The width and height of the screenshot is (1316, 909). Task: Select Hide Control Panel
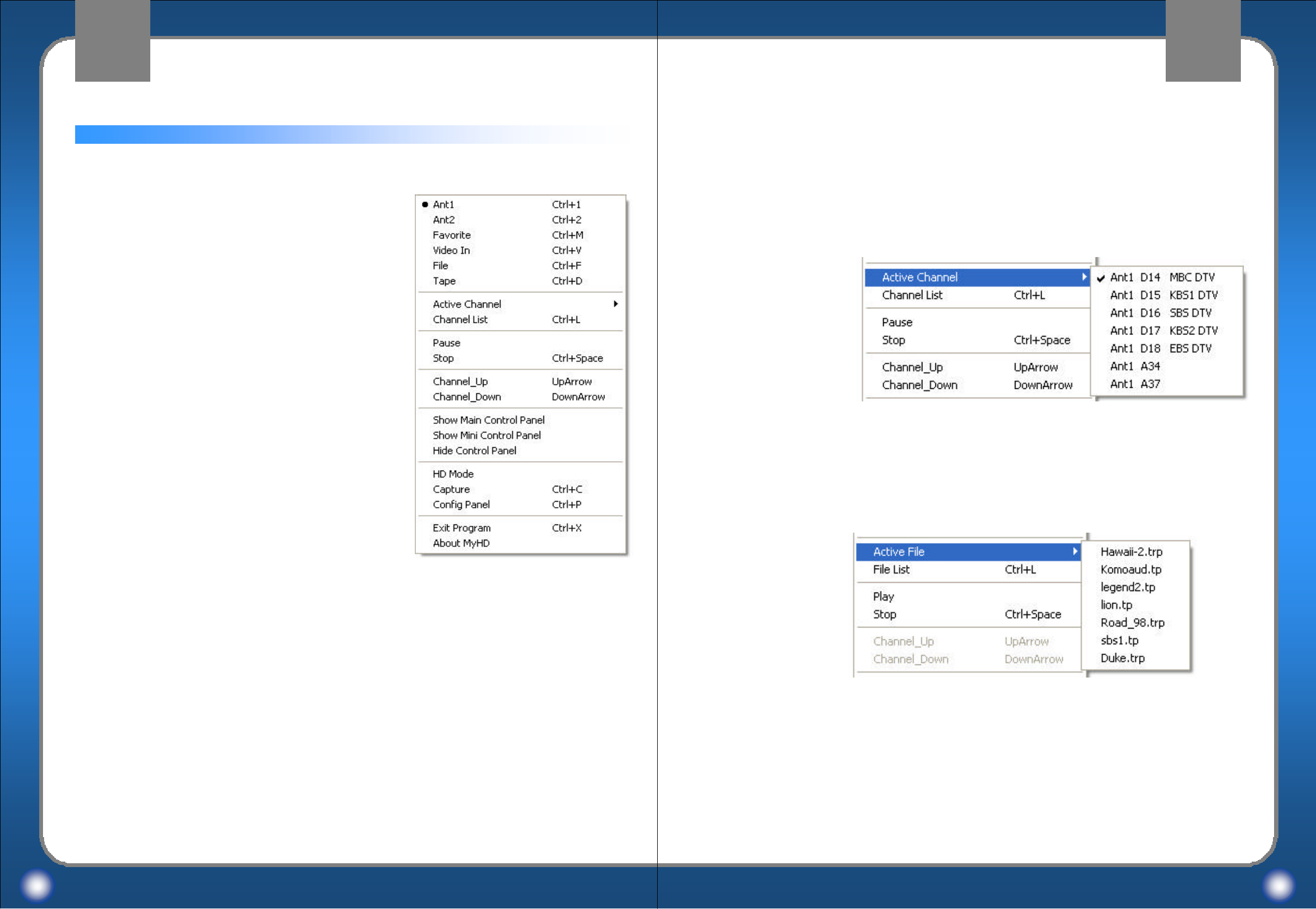click(x=474, y=451)
